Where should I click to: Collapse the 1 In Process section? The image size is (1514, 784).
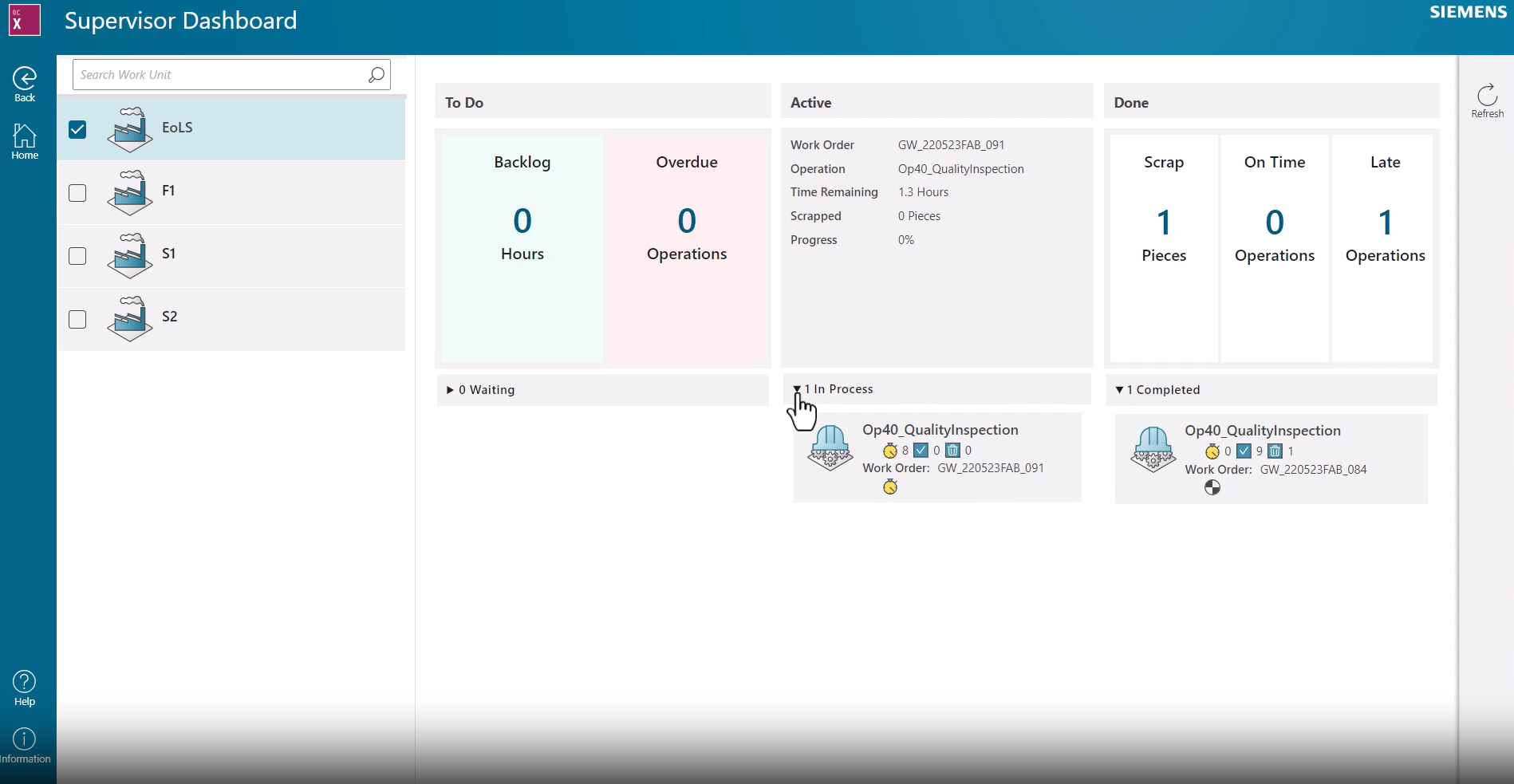coord(797,389)
